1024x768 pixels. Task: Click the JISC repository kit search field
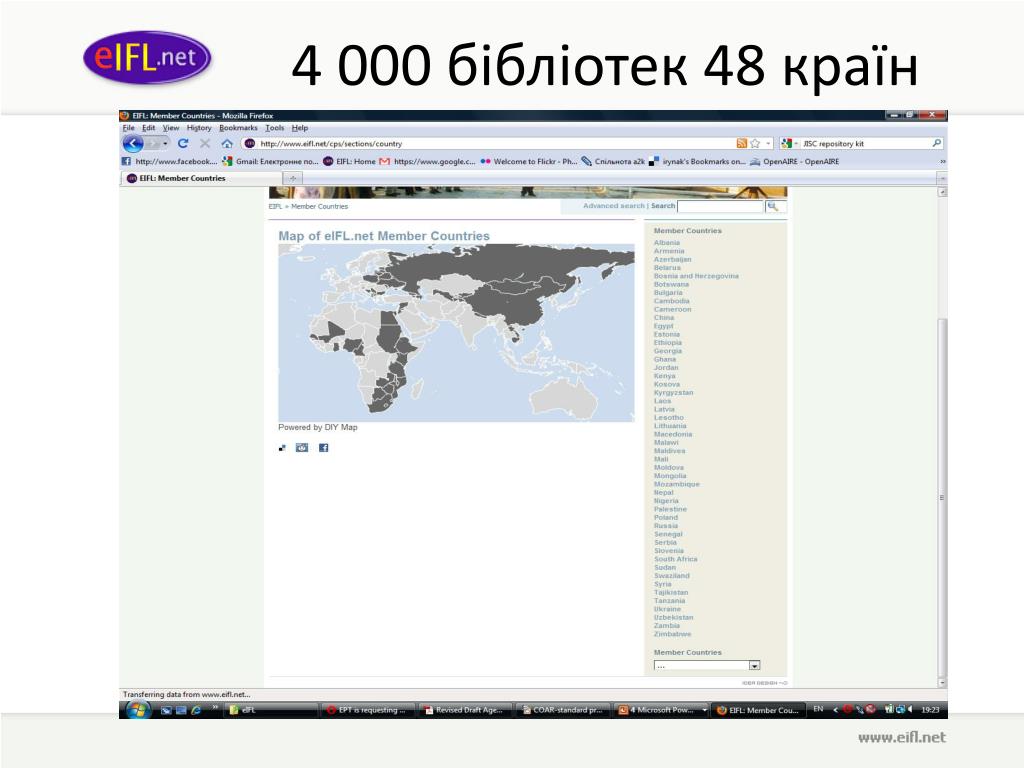click(x=866, y=144)
